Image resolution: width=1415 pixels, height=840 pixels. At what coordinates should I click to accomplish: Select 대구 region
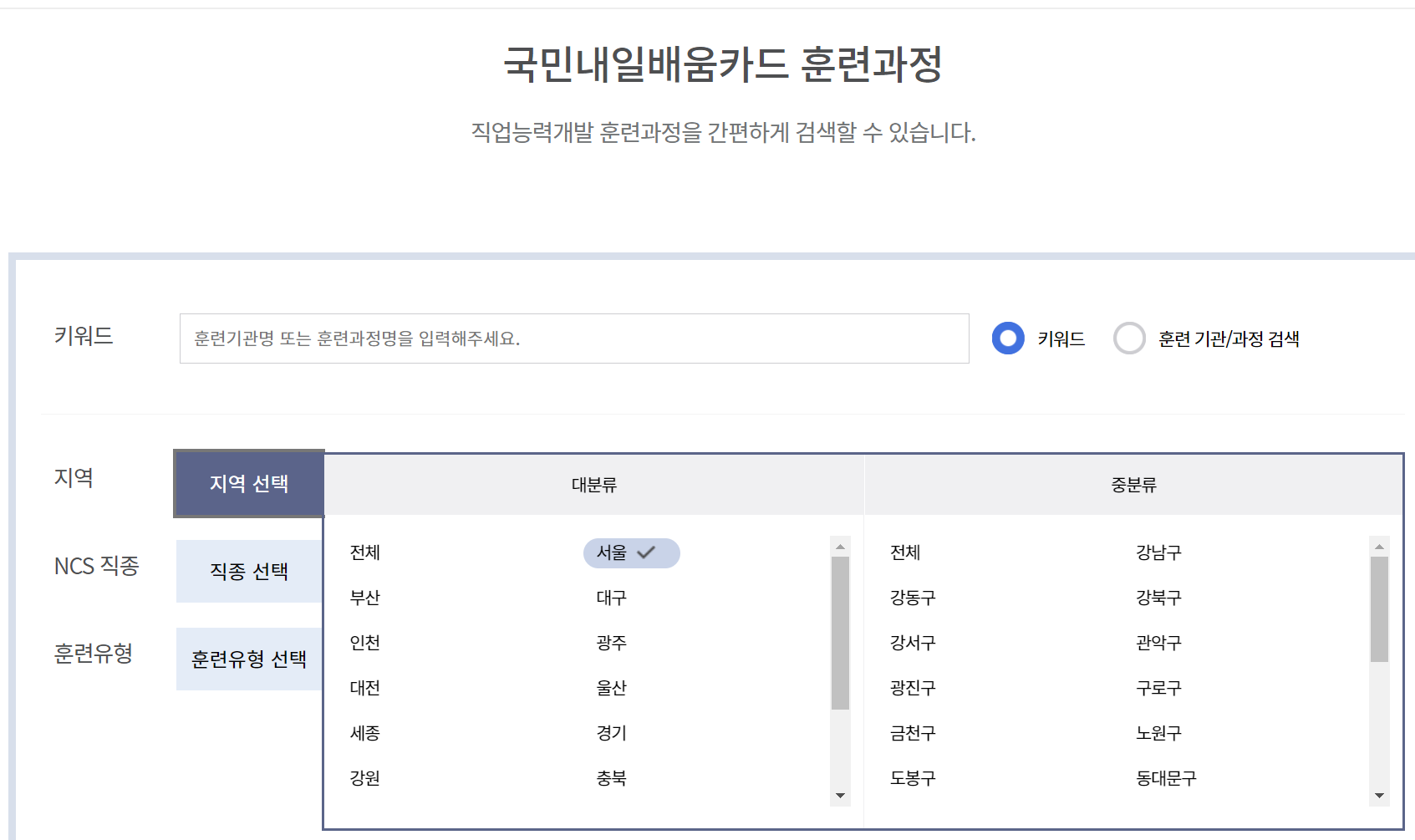point(612,598)
